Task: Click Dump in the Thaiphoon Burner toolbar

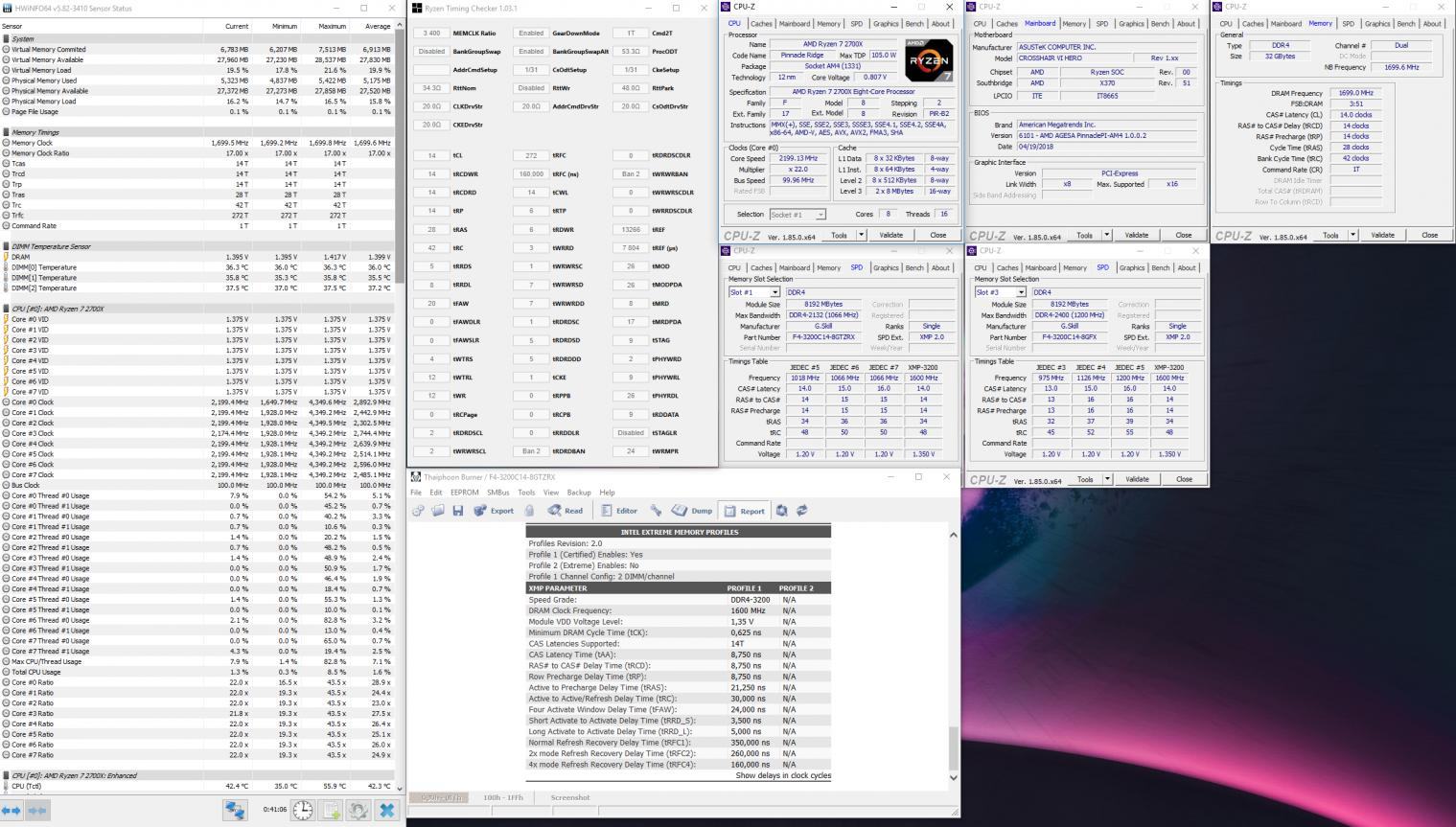Action: pyautogui.click(x=692, y=511)
